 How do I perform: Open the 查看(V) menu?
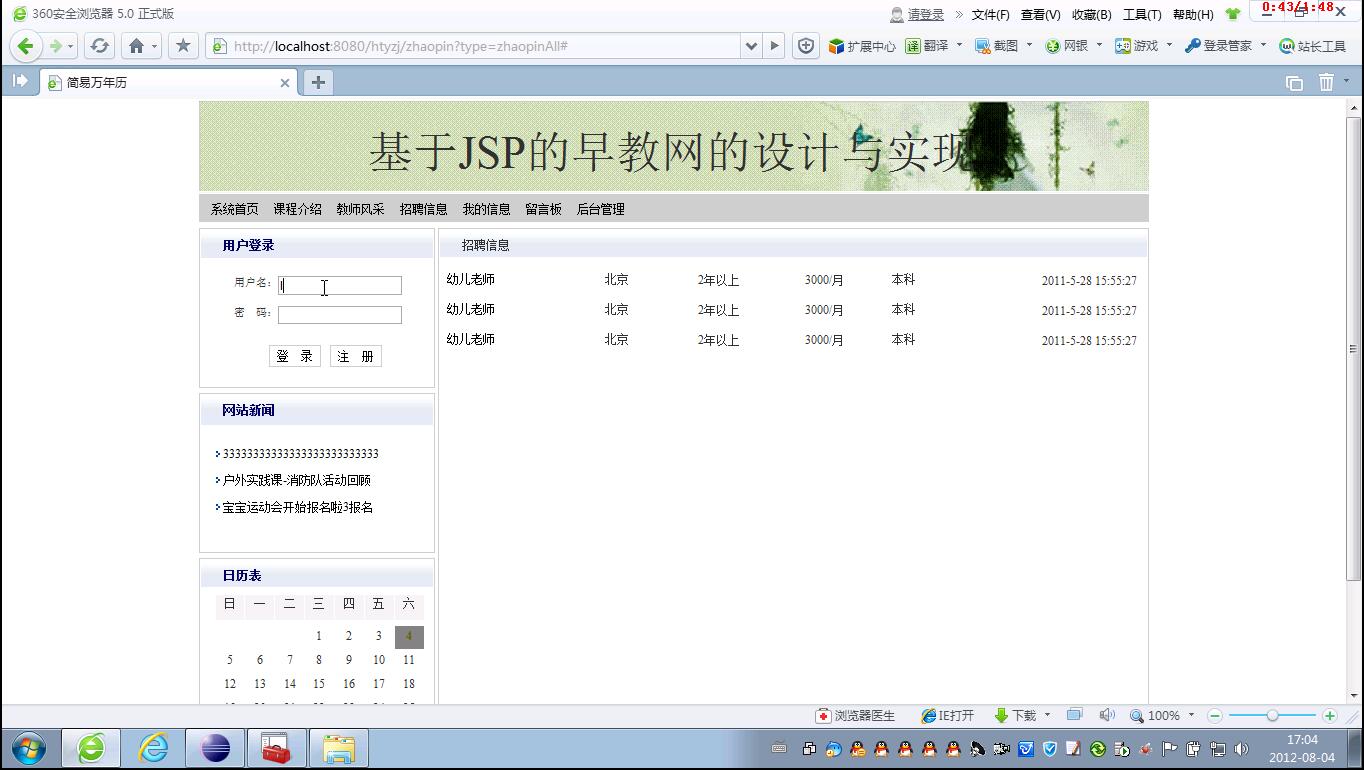1040,14
